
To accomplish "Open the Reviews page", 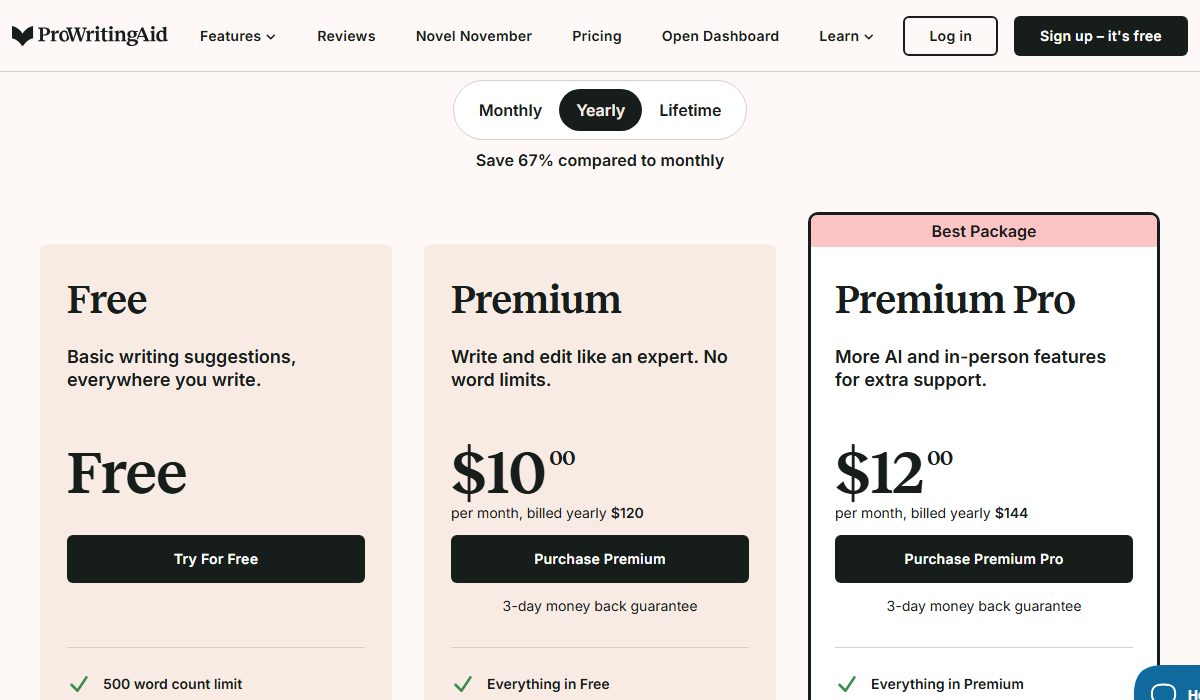I will pos(346,36).
